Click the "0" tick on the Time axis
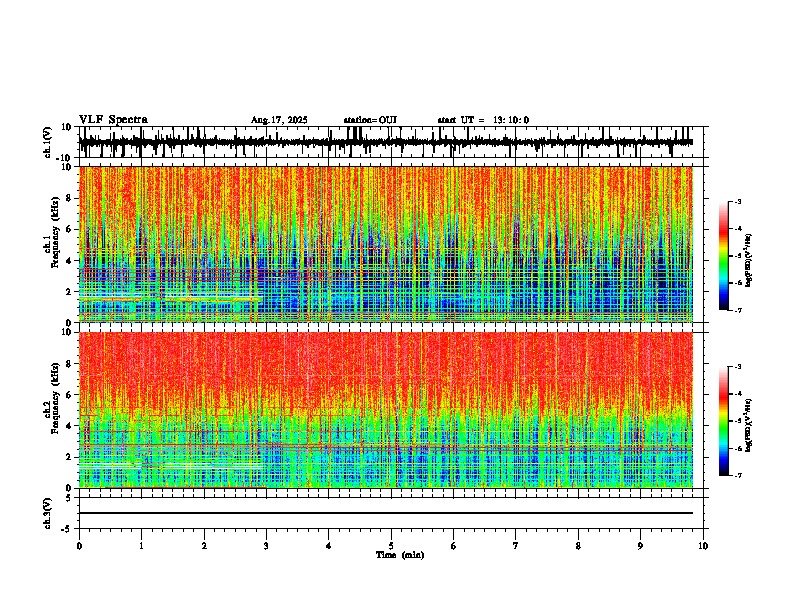This screenshot has height=612, width=792. [x=79, y=546]
